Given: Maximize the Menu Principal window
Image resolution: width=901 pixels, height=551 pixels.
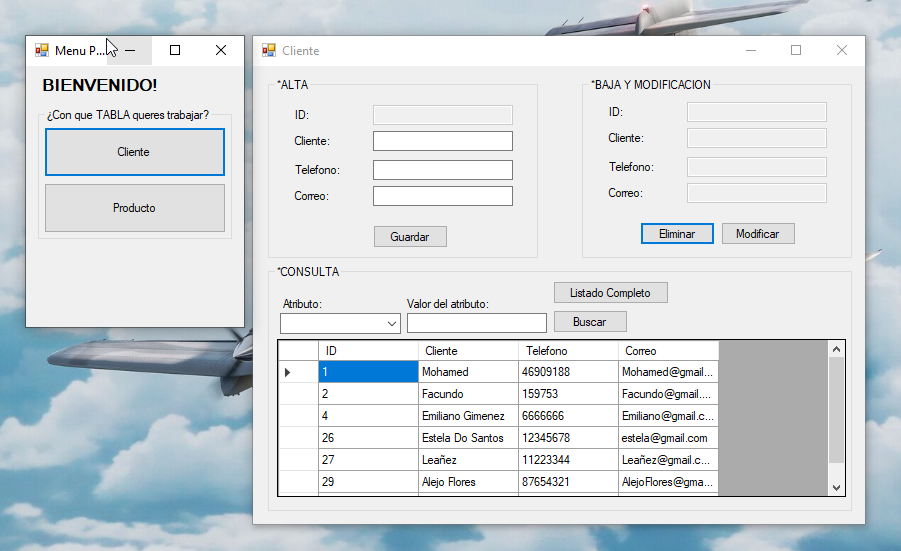Looking at the screenshot, I should (175, 50).
